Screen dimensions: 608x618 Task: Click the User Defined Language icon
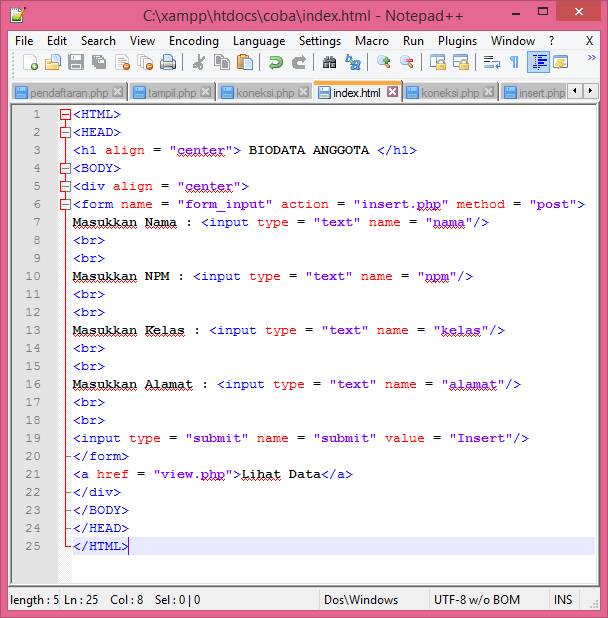click(560, 63)
